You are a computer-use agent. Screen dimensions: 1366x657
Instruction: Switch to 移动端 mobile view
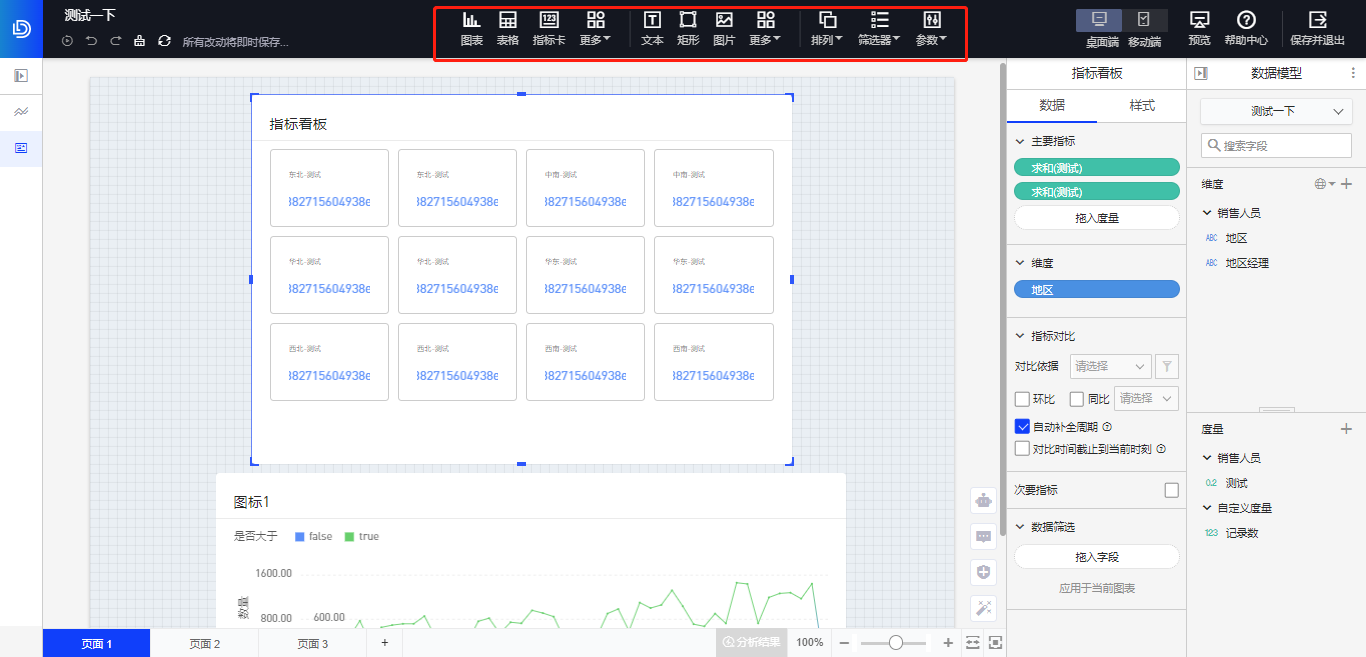click(x=1144, y=28)
